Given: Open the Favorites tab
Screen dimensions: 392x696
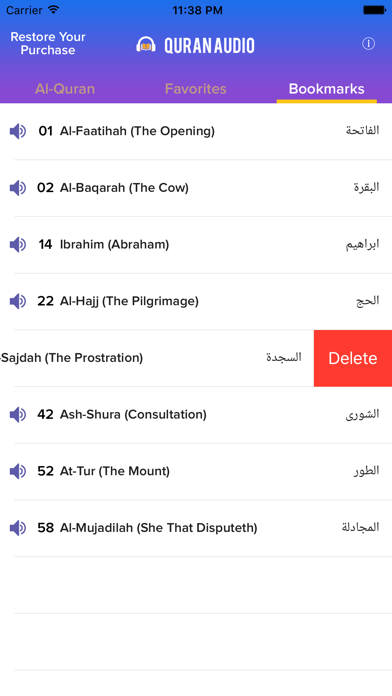Looking at the screenshot, I should pos(196,89).
